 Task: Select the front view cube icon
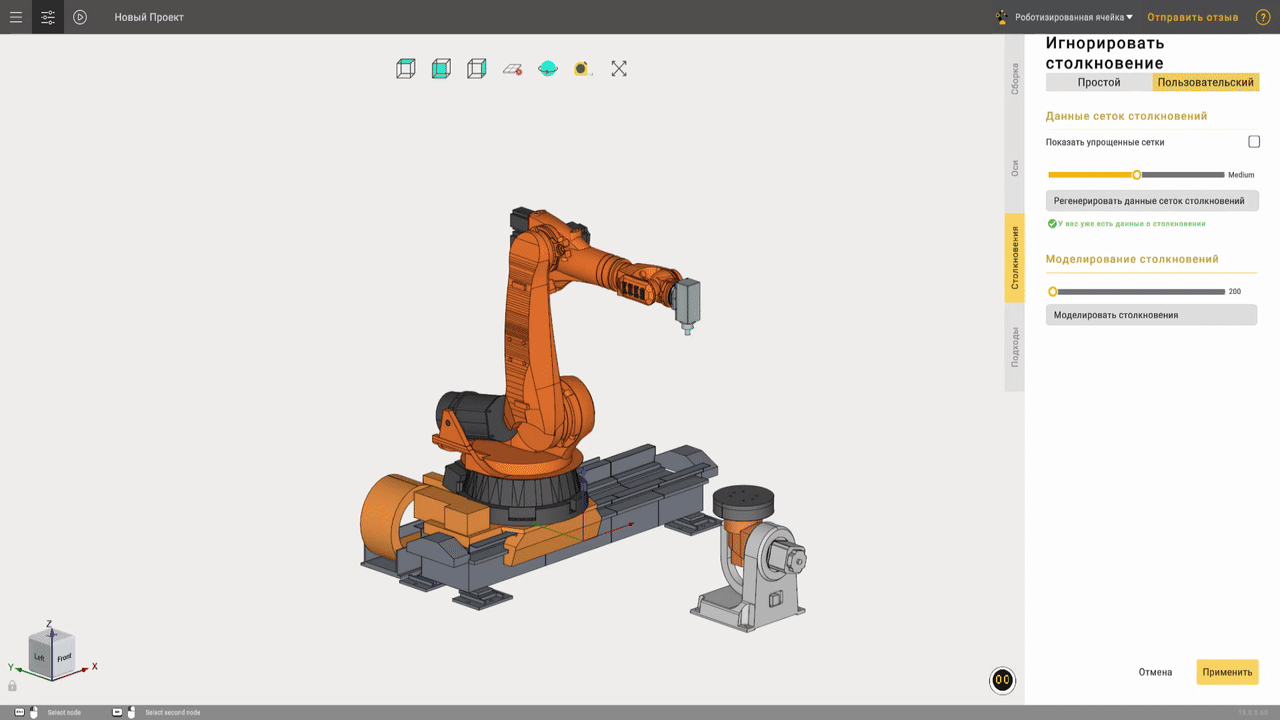tap(441, 69)
